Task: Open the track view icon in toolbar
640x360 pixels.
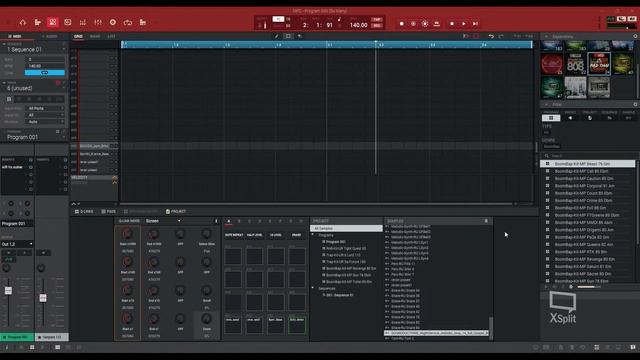Action: click(x=38, y=22)
